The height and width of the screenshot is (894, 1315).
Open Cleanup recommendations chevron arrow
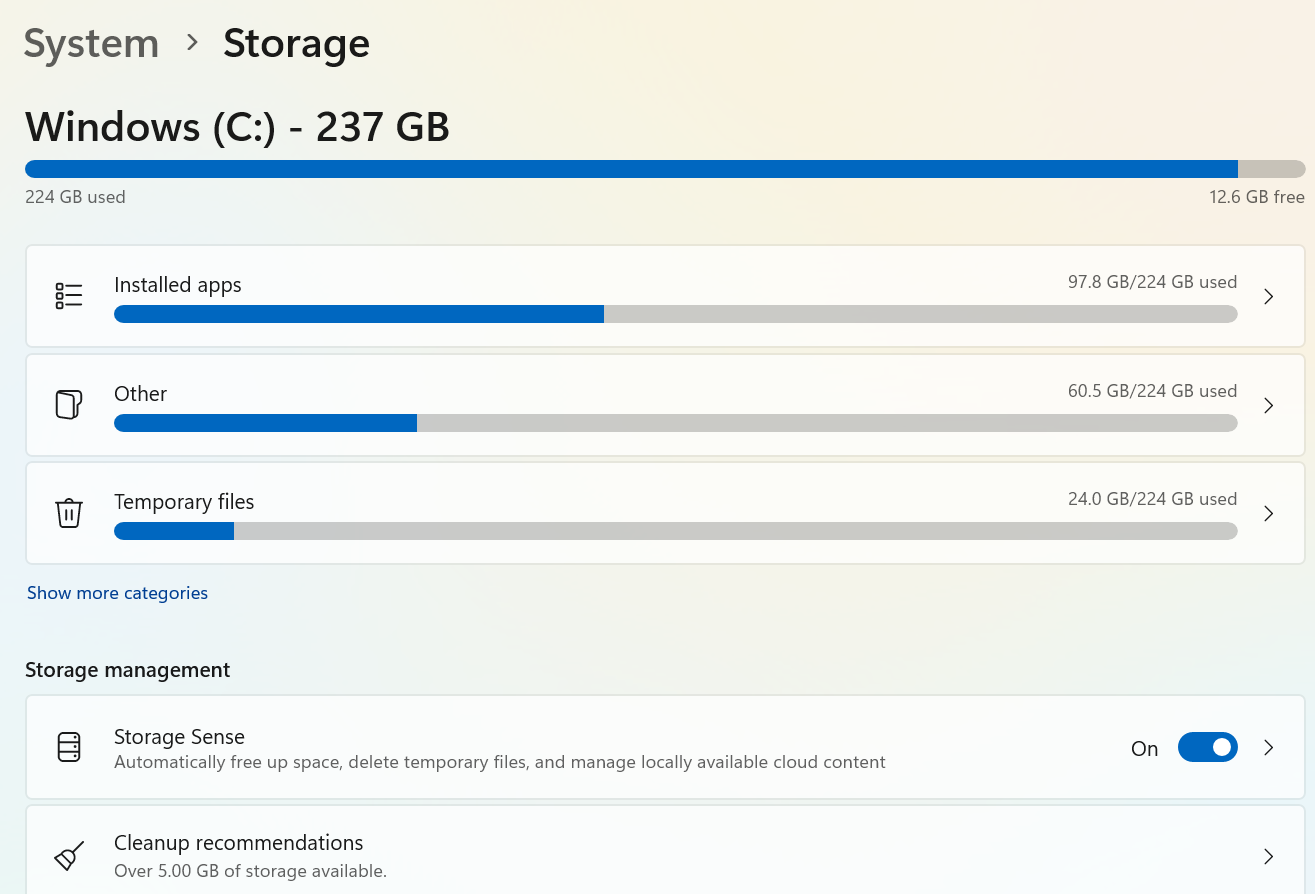tap(1268, 856)
